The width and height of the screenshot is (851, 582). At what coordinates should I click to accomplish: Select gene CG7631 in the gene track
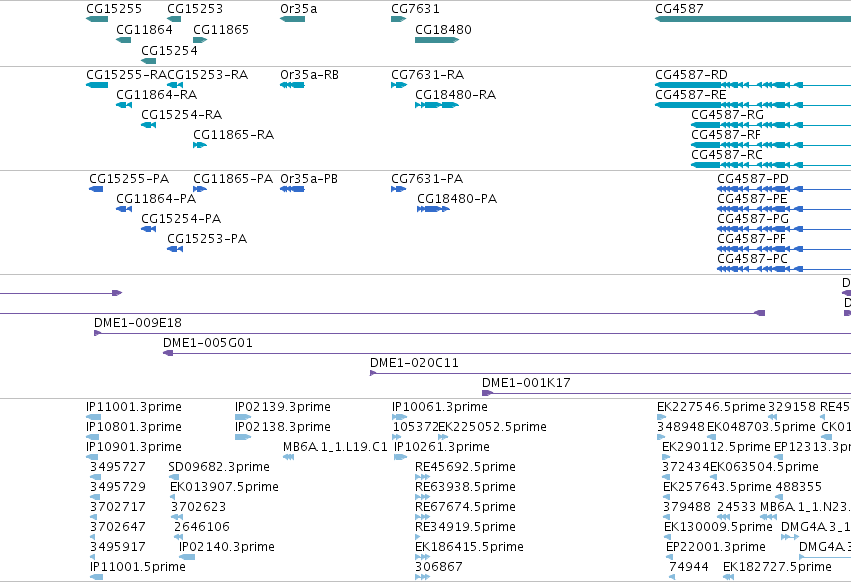tap(398, 19)
